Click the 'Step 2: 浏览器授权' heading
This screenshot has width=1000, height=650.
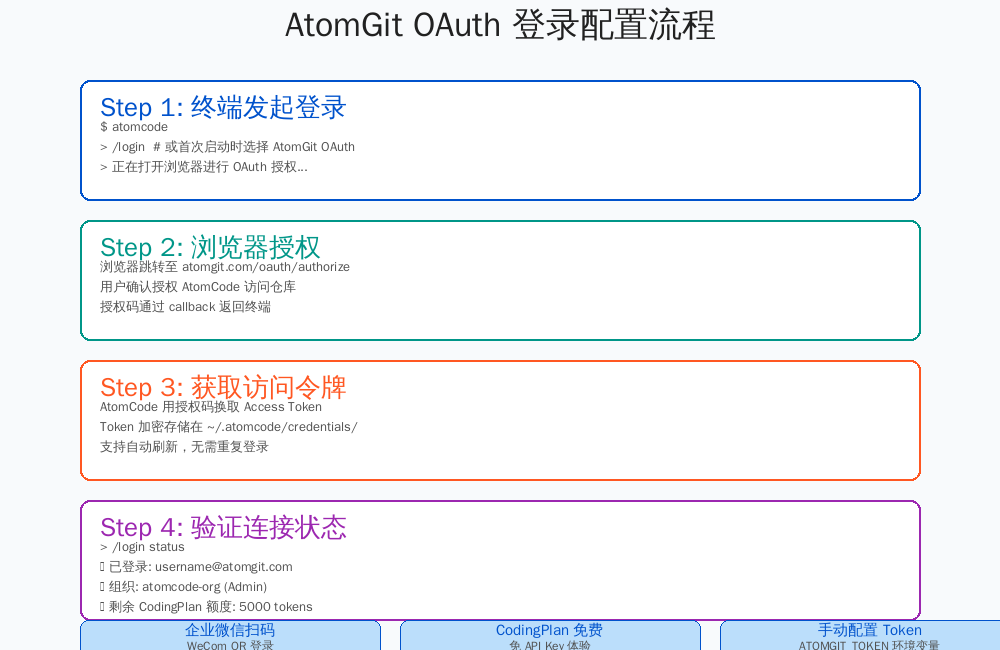coord(210,247)
